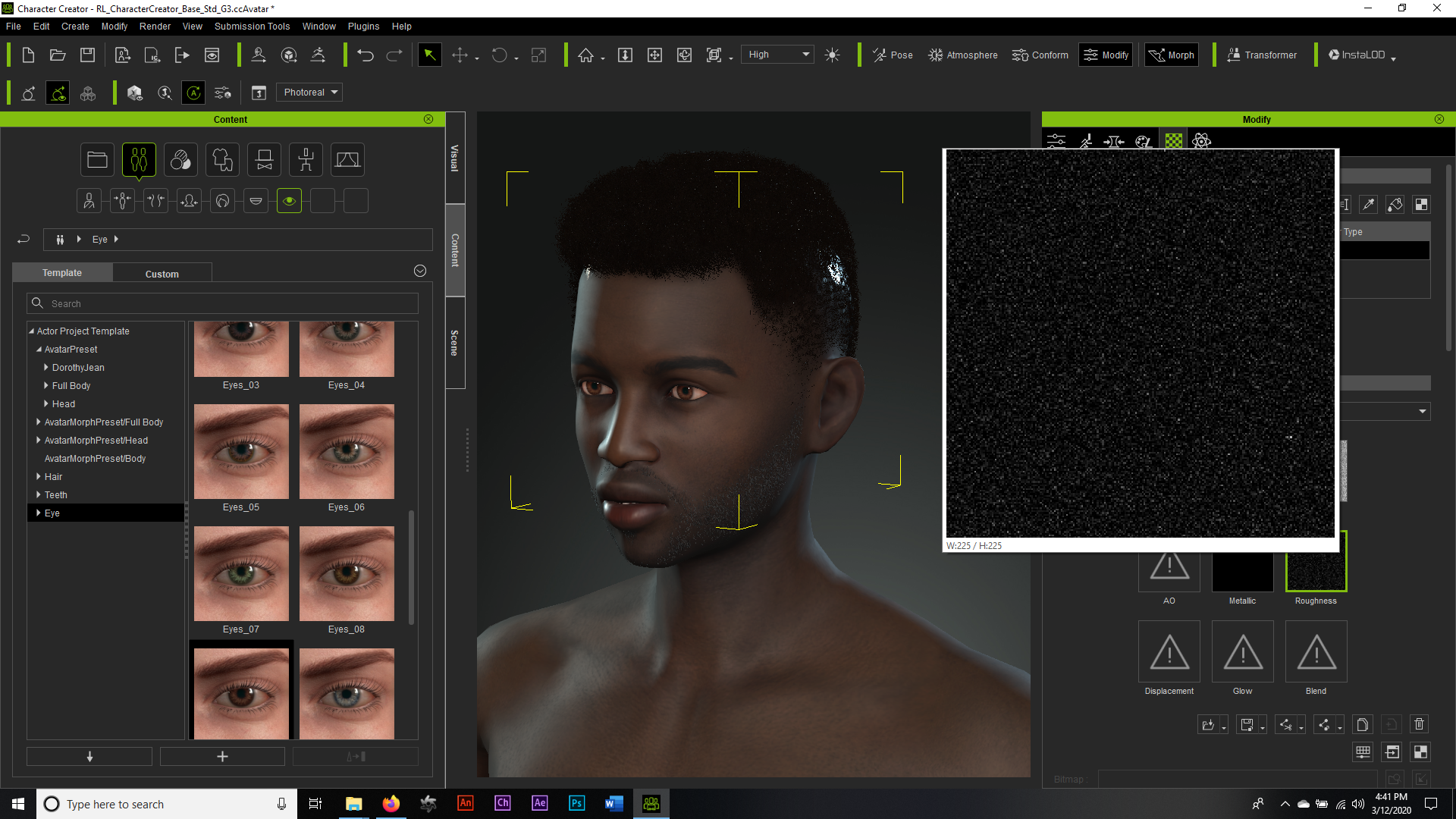This screenshot has height=819, width=1456.
Task: Click the sun lighting icon
Action: (x=832, y=55)
